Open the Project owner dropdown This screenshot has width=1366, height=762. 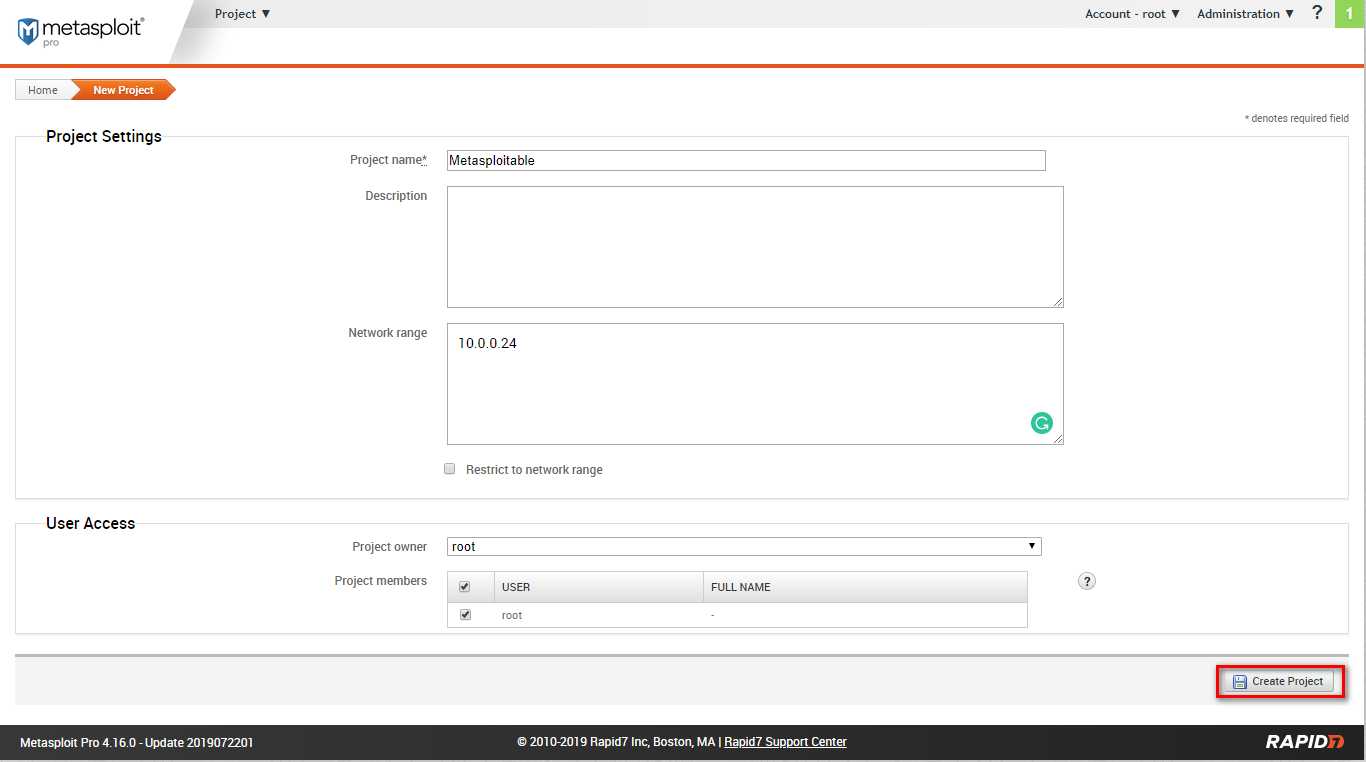coord(744,547)
